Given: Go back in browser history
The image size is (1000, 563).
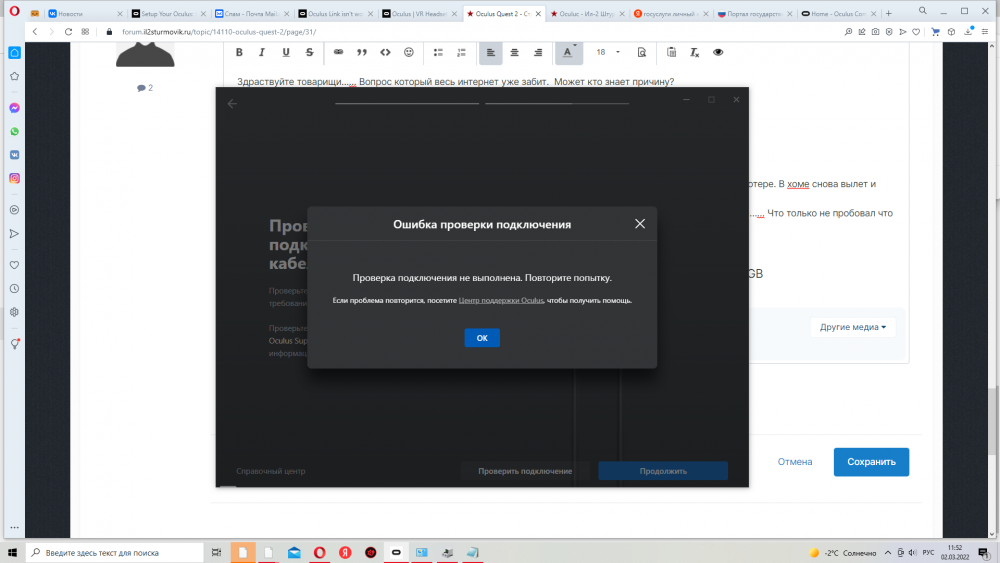Looking at the screenshot, I should click(35, 32).
